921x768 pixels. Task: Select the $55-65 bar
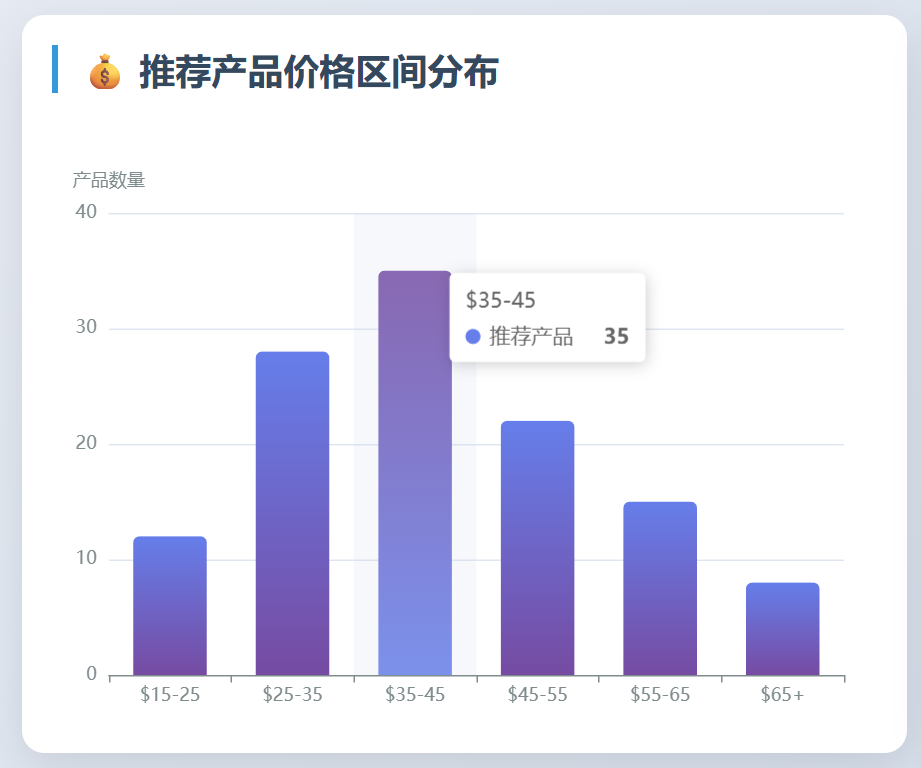pos(660,589)
